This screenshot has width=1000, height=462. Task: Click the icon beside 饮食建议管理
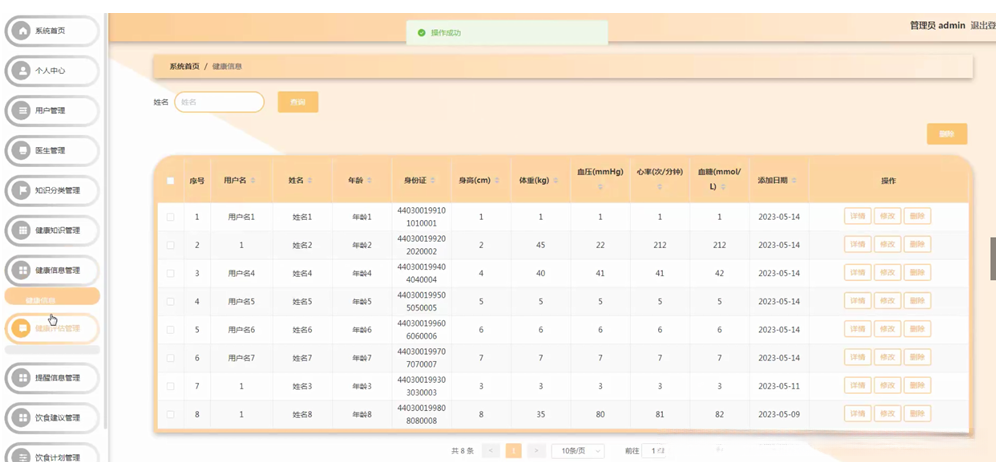pyautogui.click(x=23, y=417)
